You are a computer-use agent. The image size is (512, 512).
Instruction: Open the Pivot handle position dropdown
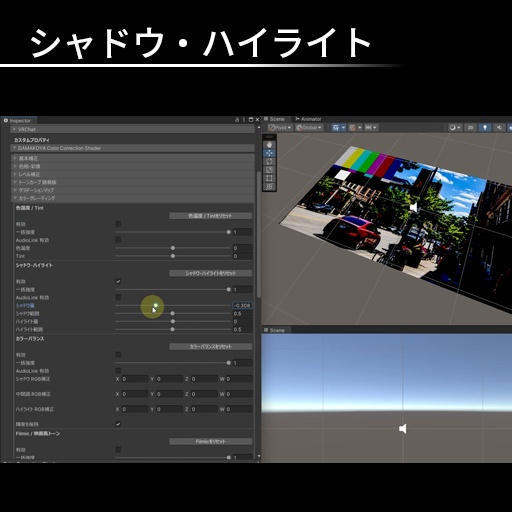coord(280,128)
